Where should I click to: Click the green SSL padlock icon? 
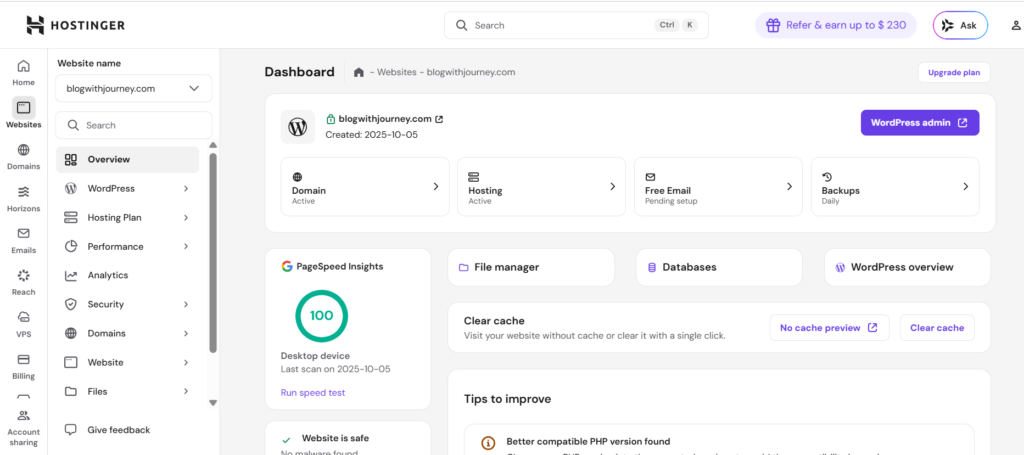pos(330,119)
